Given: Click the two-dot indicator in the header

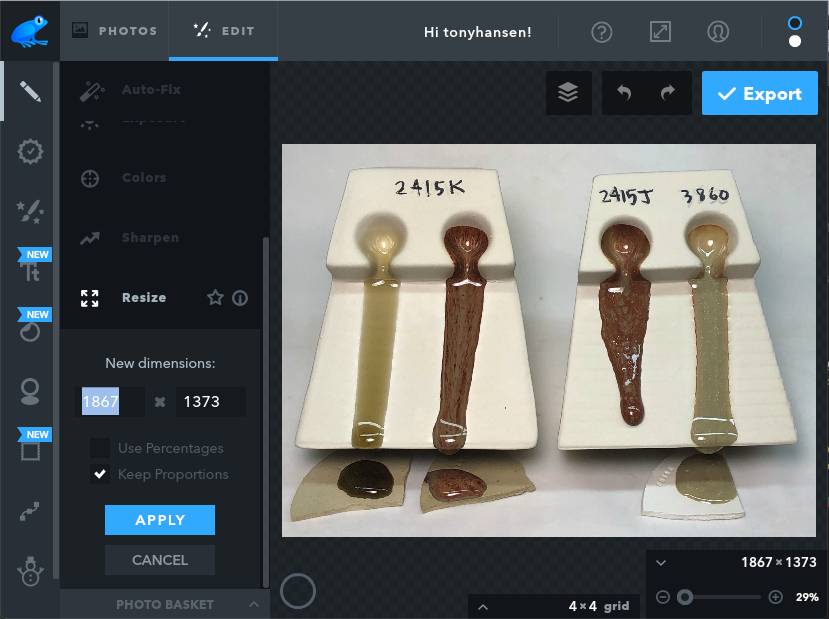Looking at the screenshot, I should pos(795,32).
